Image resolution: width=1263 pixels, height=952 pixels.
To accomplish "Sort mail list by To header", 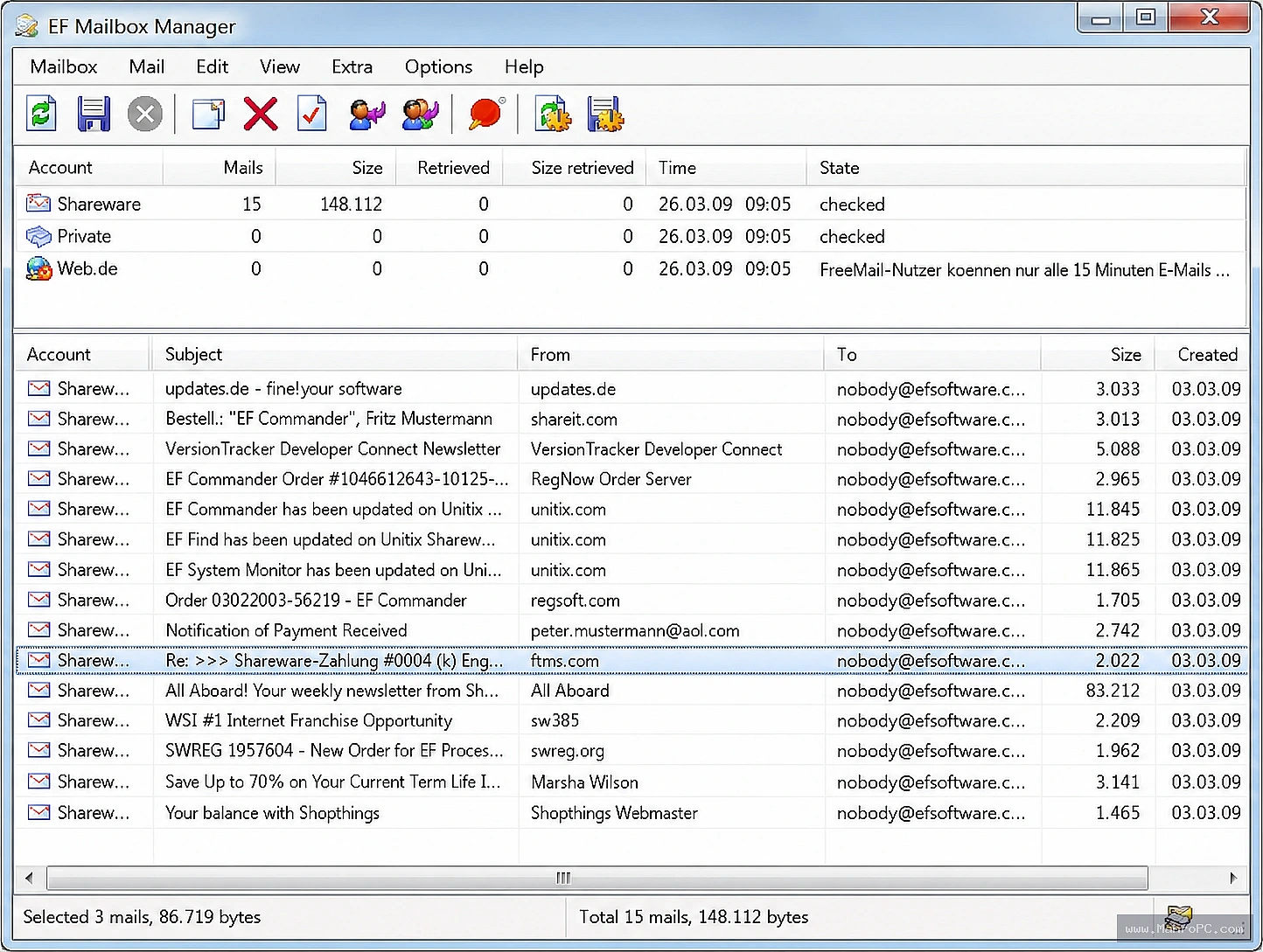I will click(x=932, y=354).
